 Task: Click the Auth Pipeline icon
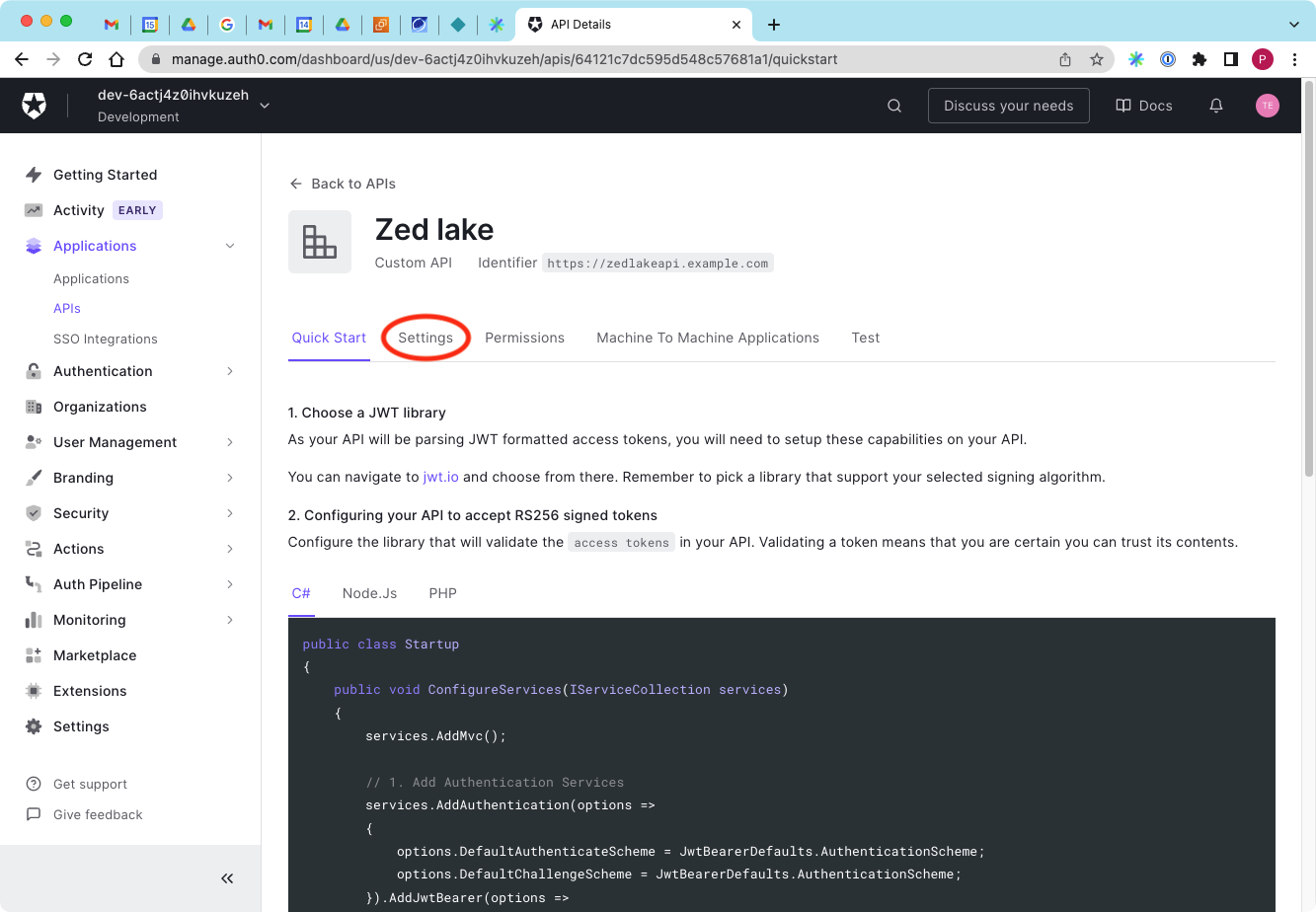34,584
